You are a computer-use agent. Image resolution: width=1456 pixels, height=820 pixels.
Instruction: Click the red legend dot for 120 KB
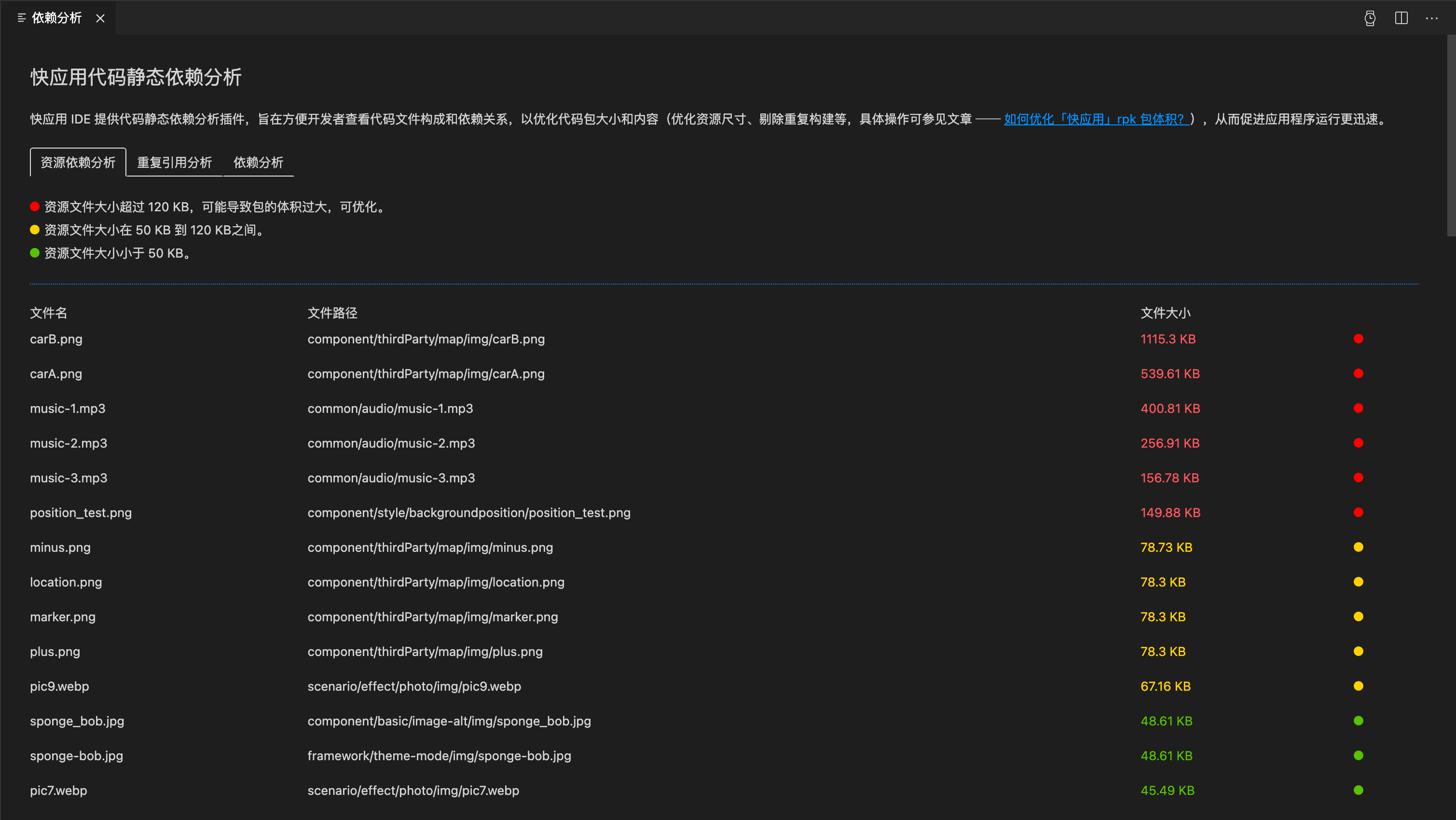(34, 207)
